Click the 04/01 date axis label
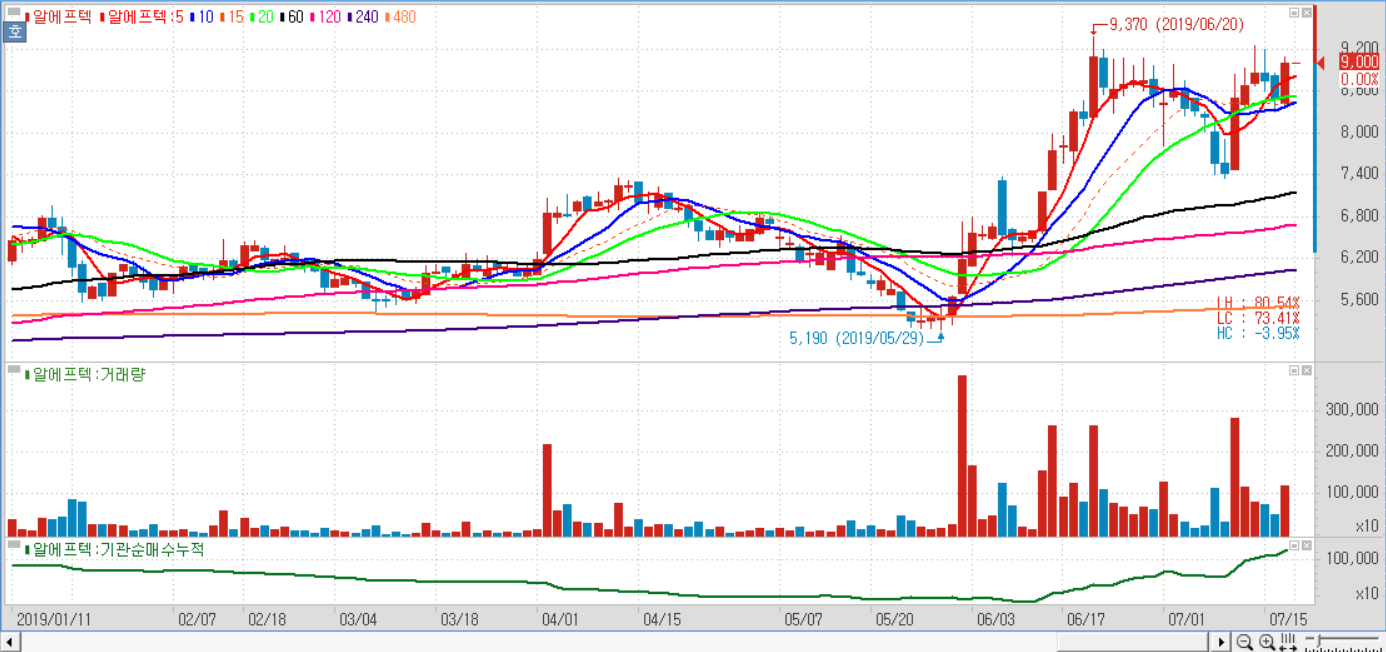Screen dimensions: 1386x652 (x=558, y=619)
